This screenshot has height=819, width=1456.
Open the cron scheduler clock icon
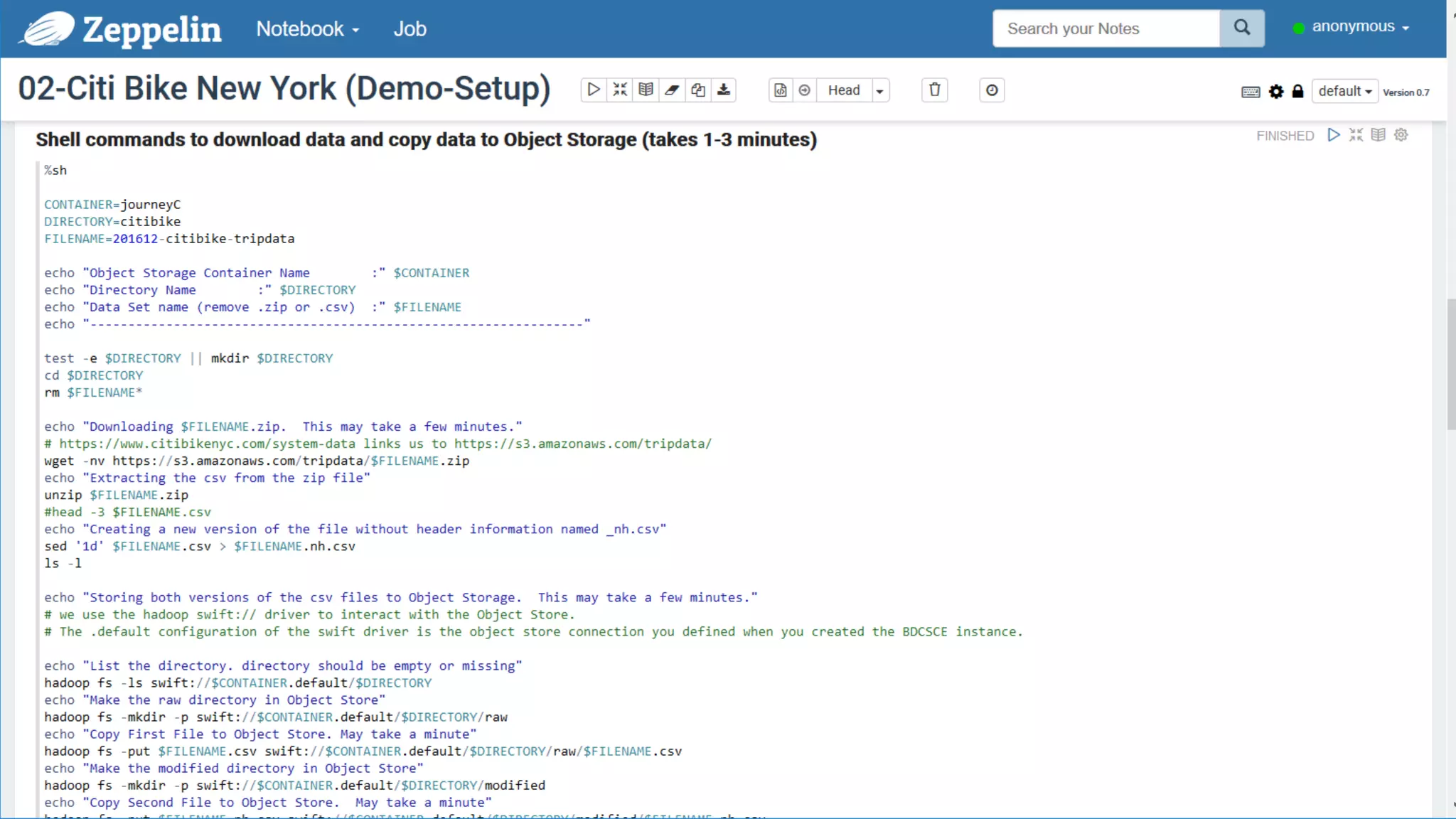(x=992, y=90)
